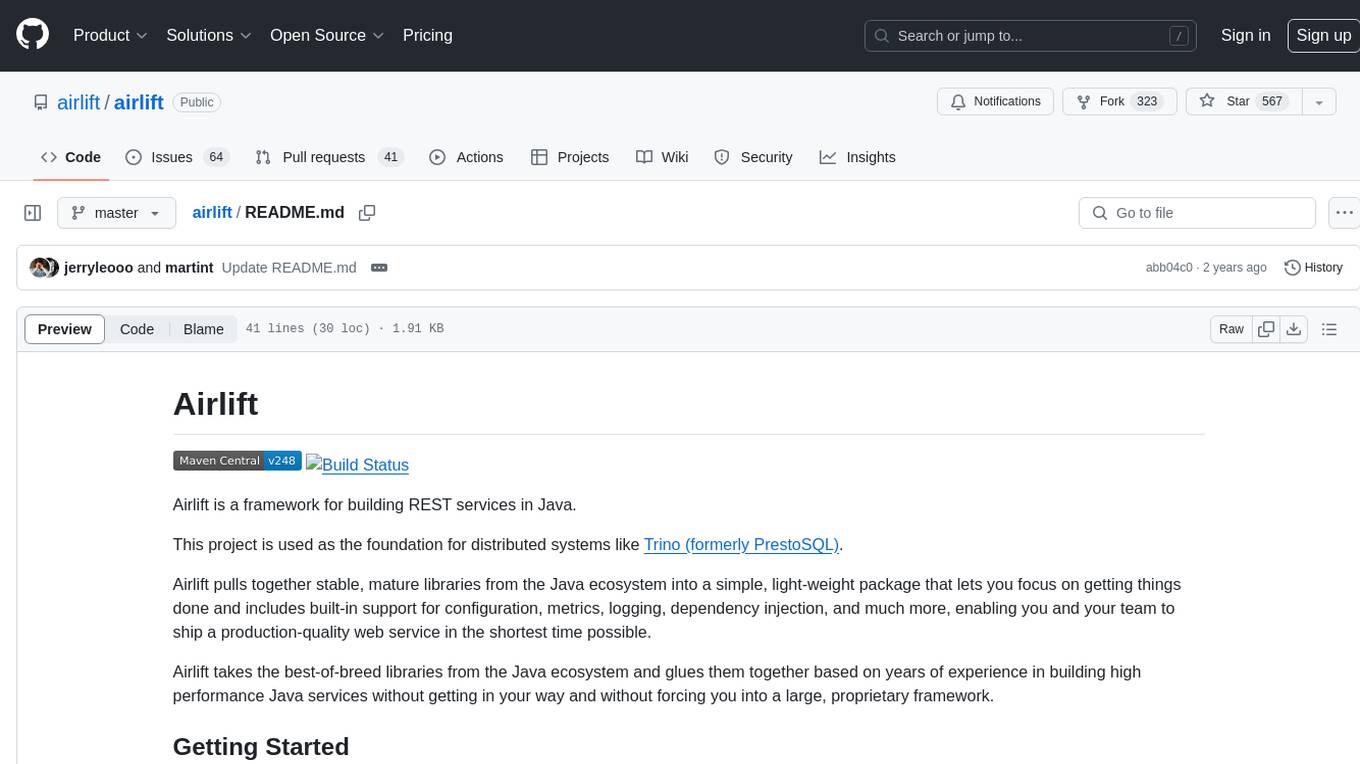Expand the Open Source menu
The image size is (1360, 764).
click(327, 35)
